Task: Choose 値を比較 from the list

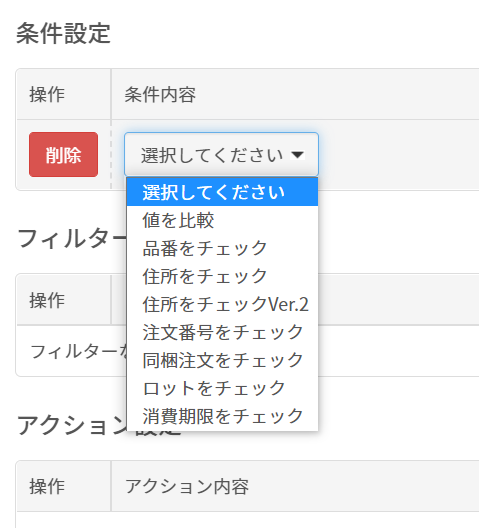Action: 222,220
